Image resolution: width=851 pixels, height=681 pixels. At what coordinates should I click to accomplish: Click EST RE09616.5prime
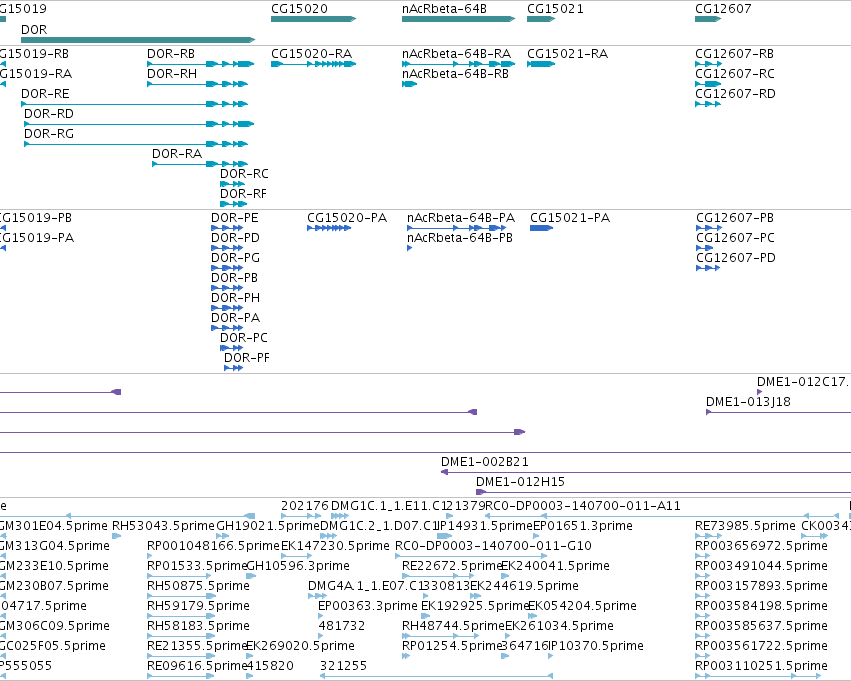(x=197, y=666)
